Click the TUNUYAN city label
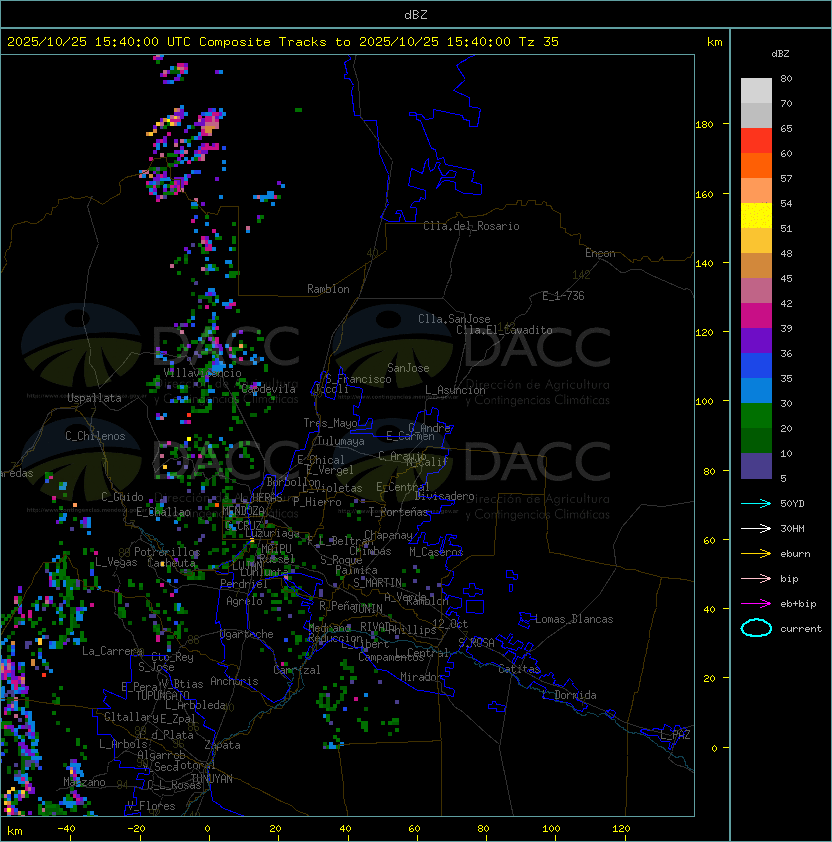The width and height of the screenshot is (832, 842). coord(212,779)
